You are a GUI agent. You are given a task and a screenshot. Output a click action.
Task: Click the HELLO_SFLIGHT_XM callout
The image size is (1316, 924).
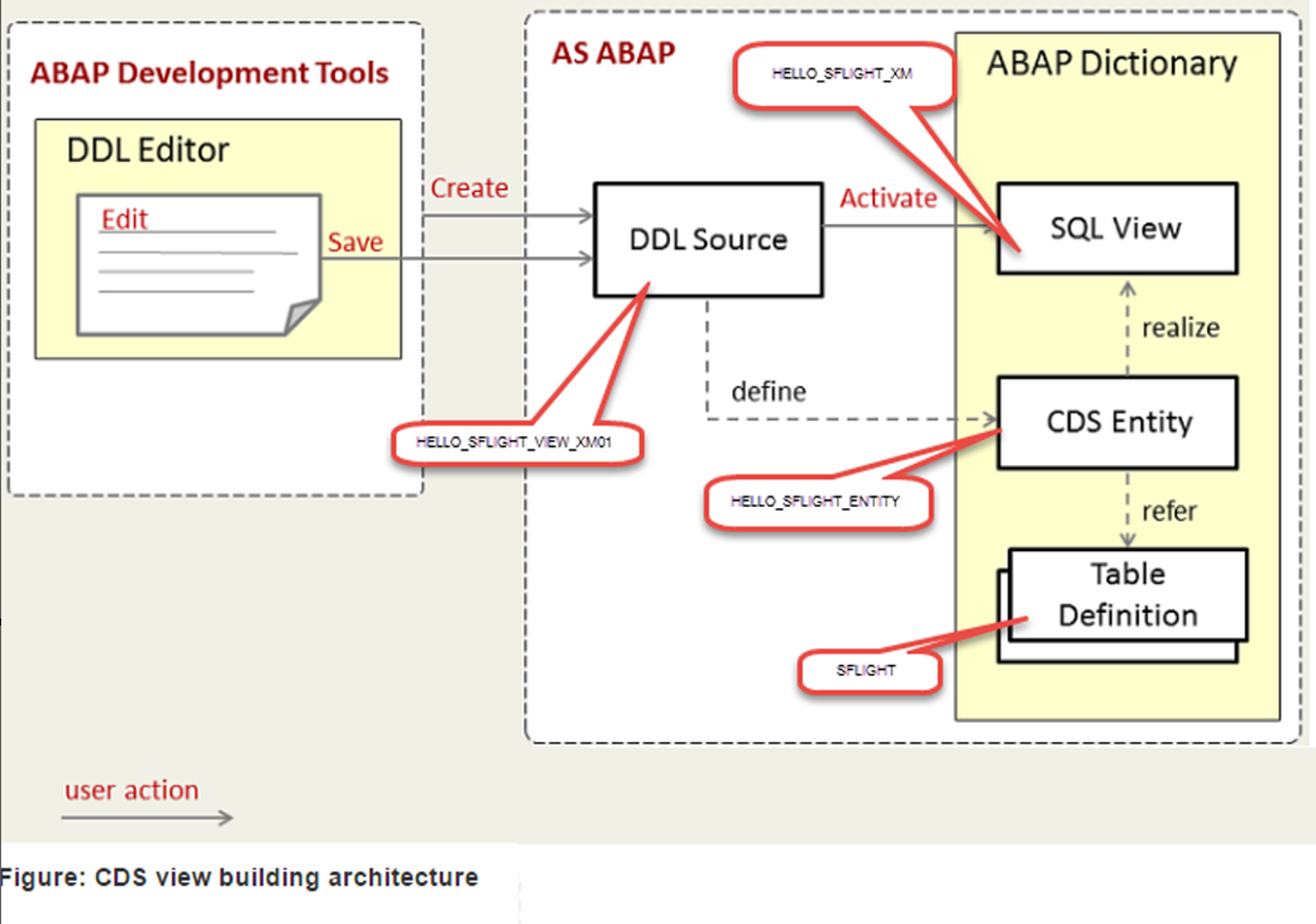point(843,72)
